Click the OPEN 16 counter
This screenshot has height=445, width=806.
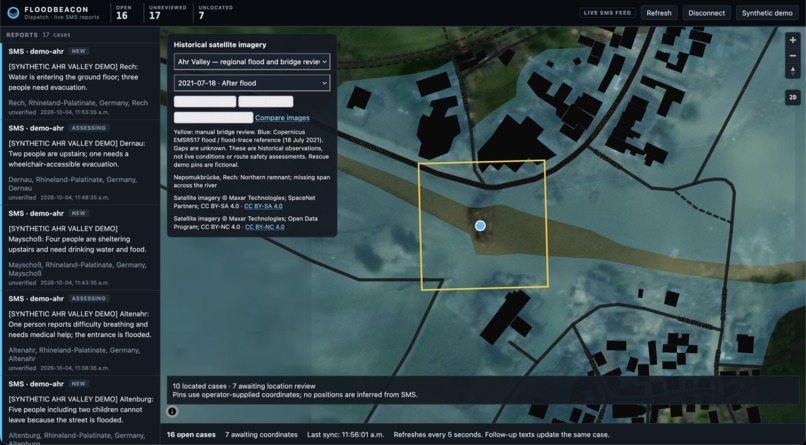[x=123, y=13]
